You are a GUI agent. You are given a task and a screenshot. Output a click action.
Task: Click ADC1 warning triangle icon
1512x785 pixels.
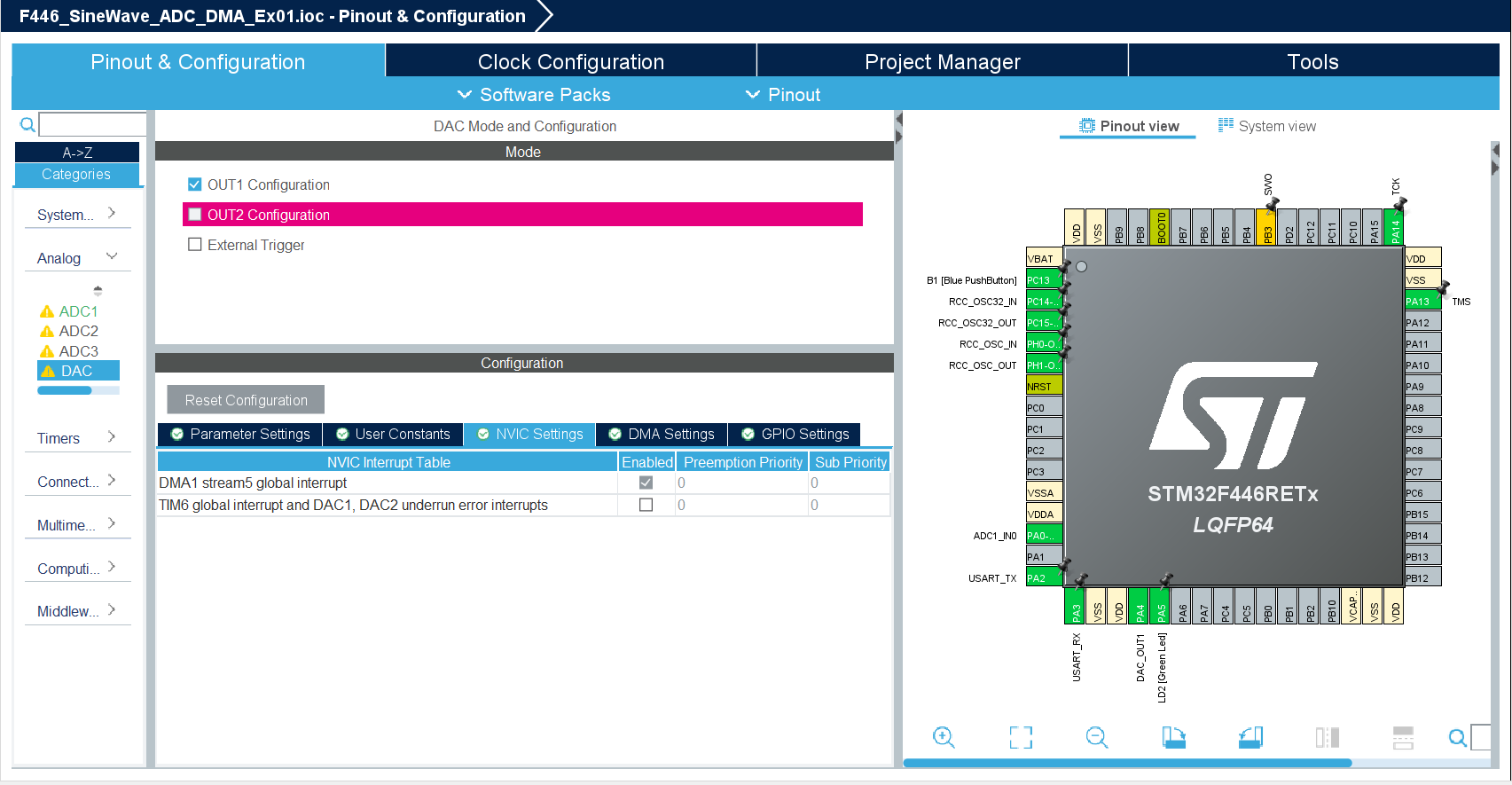pos(47,311)
